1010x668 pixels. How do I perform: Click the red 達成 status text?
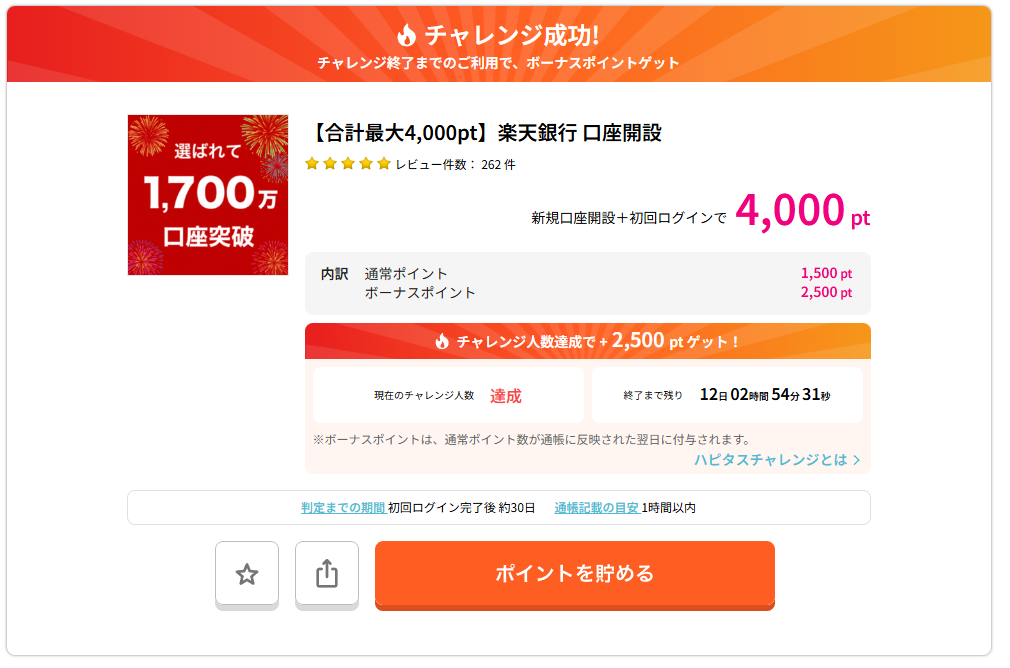click(x=505, y=396)
